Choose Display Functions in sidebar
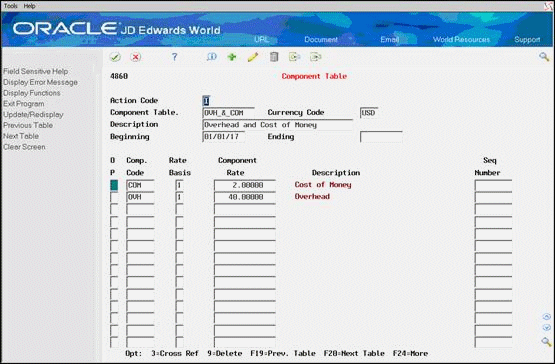555x364 pixels. tap(32, 93)
